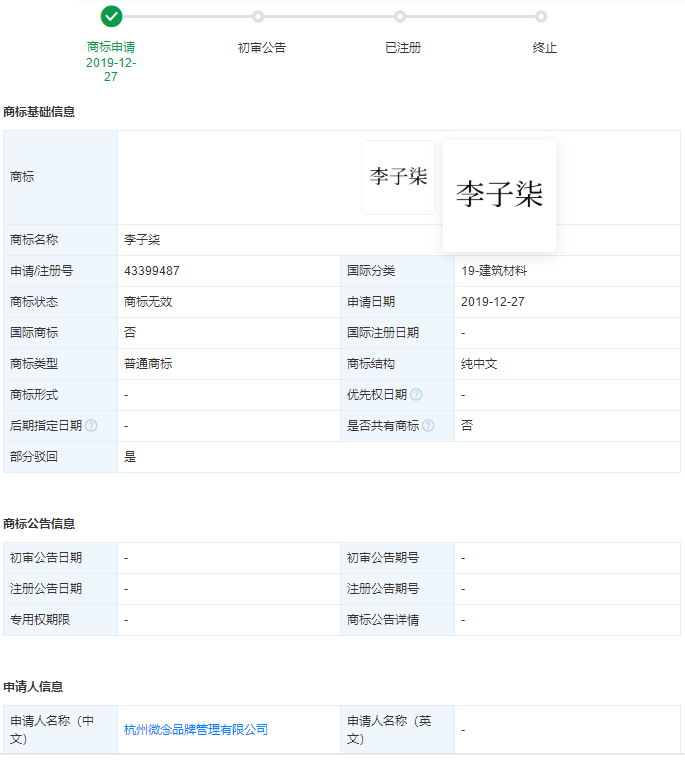Click the 终止 step circle marker
The height and width of the screenshot is (762, 685).
pyautogui.click(x=541, y=17)
